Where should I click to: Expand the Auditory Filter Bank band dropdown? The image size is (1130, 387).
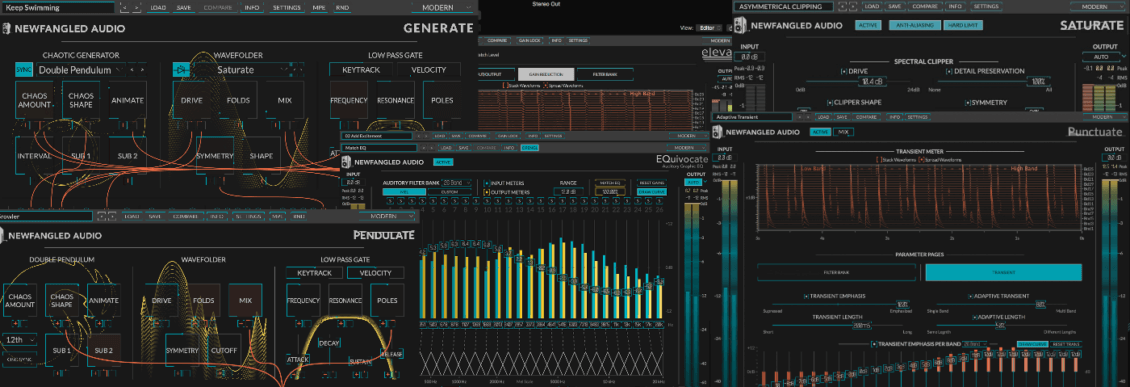(455, 183)
